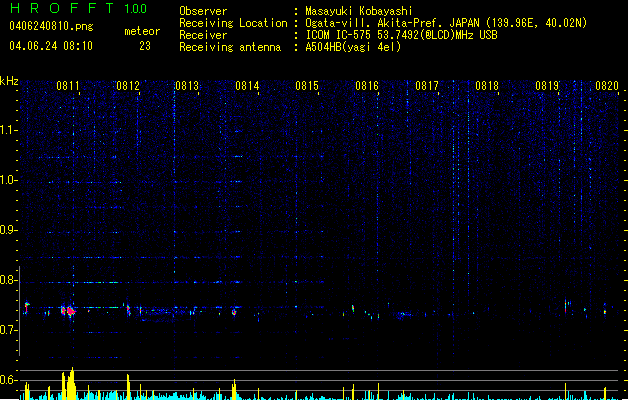The image size is (629, 400).
Task: Select the filename 0406240810.png
Action: pos(51,26)
